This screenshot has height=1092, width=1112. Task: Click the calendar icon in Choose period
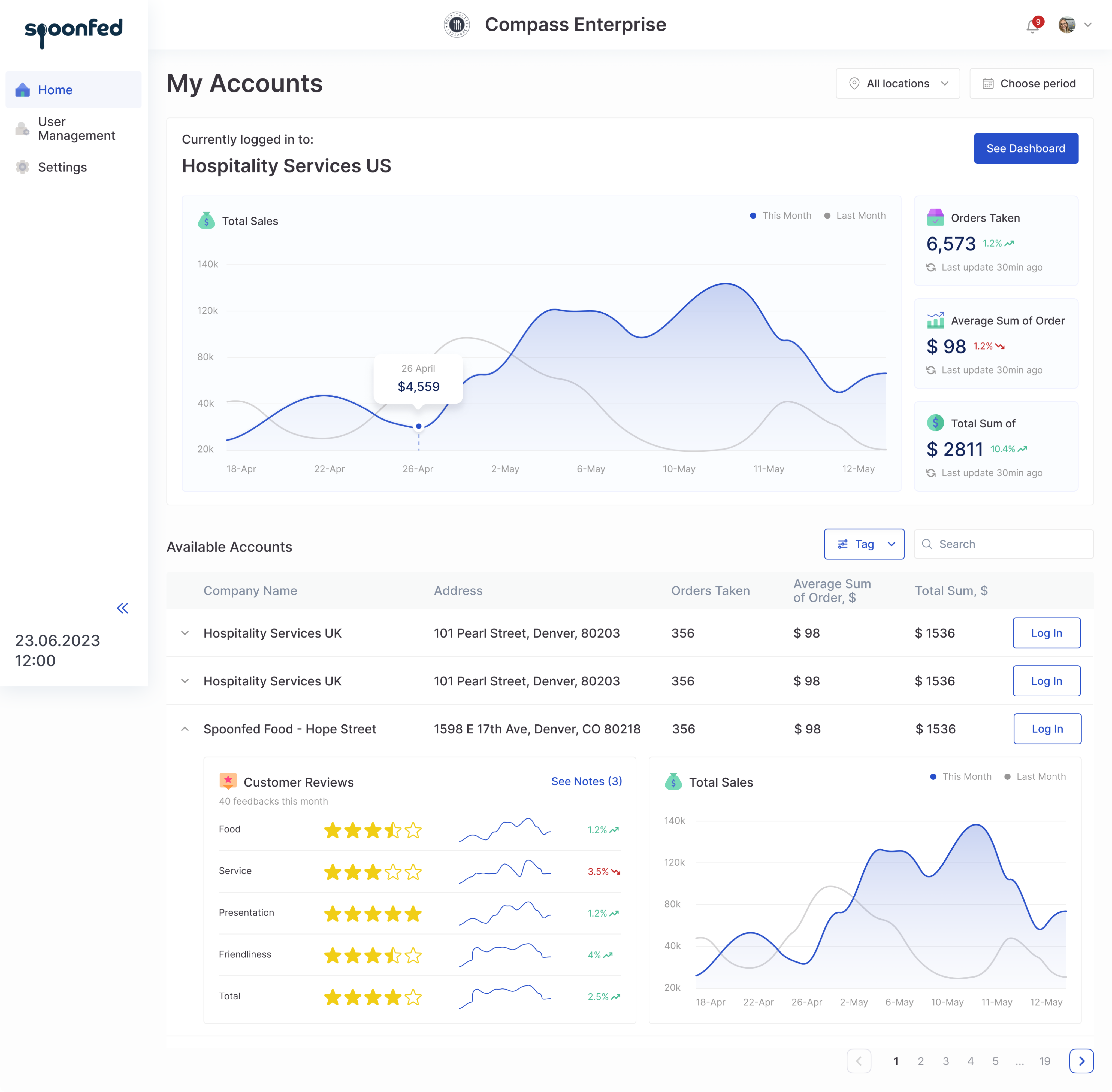tap(988, 83)
